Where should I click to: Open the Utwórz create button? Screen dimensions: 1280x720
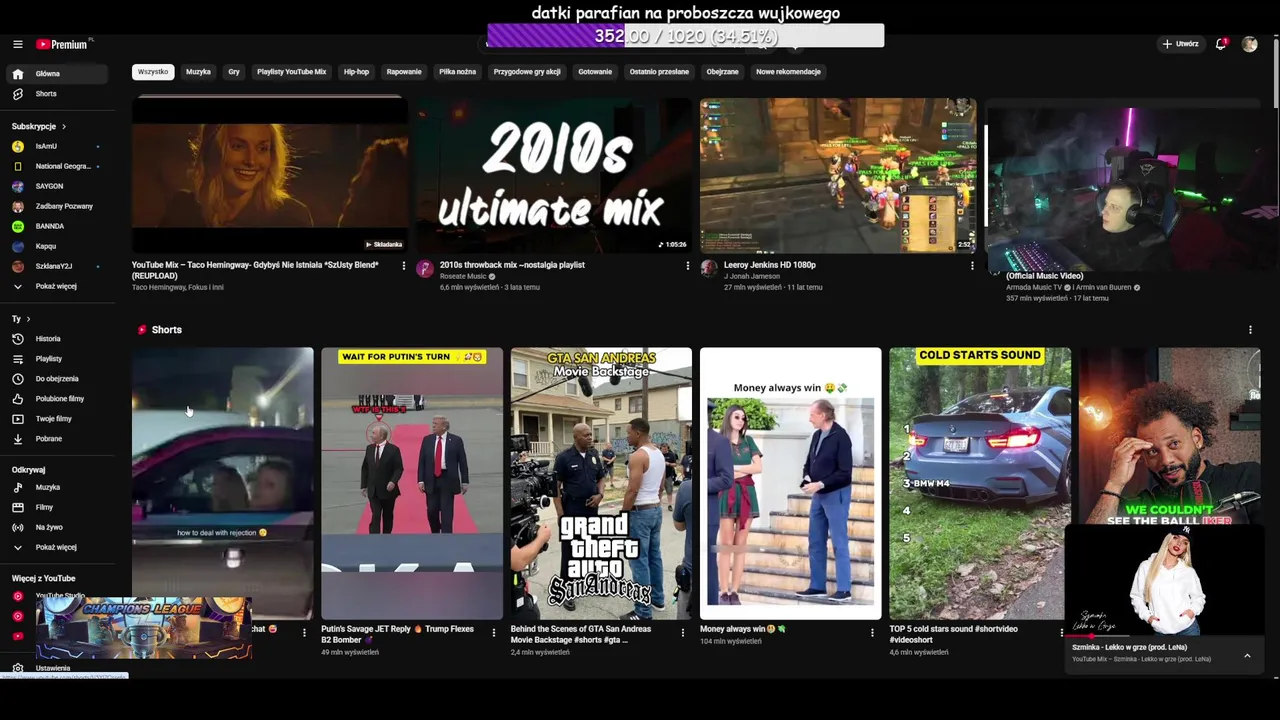pos(1180,44)
